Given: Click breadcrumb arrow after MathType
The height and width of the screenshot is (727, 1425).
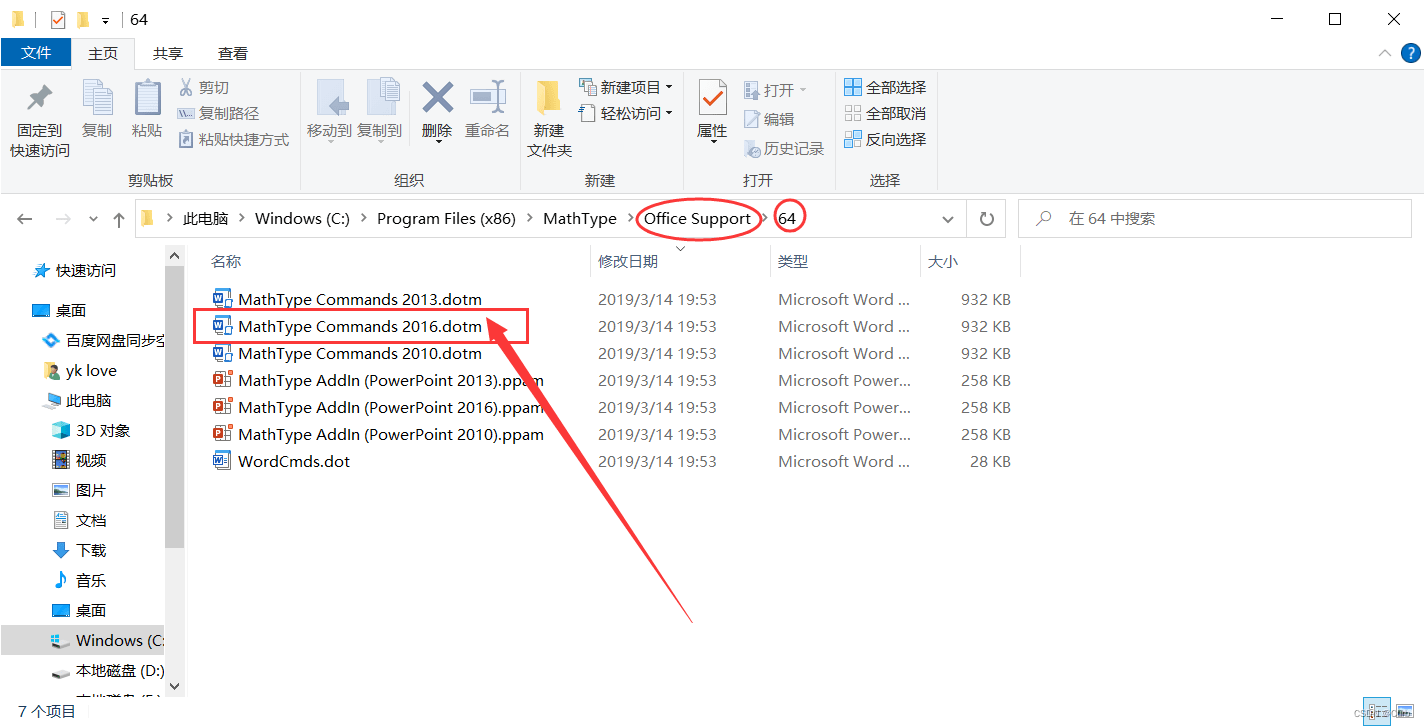Looking at the screenshot, I should click(x=630, y=219).
